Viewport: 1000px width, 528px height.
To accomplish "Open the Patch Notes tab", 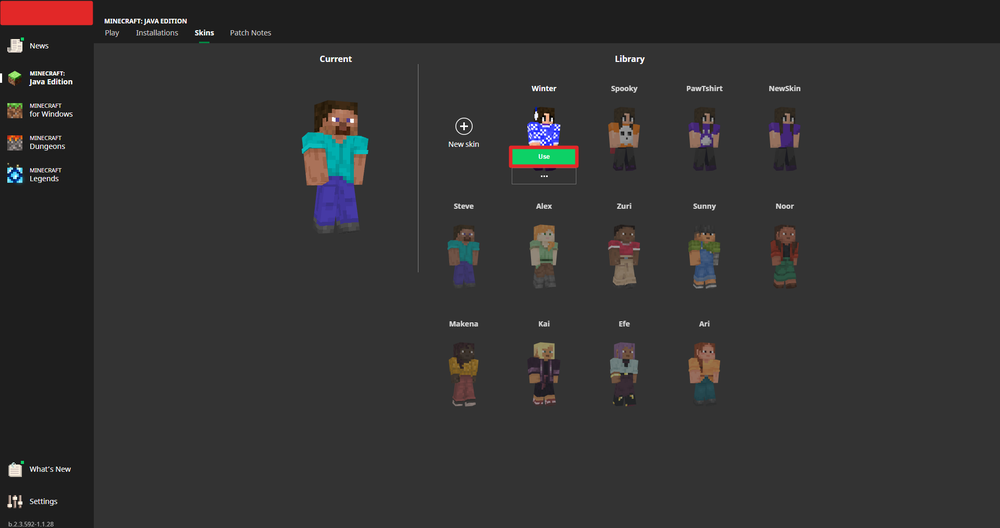I will pos(250,33).
